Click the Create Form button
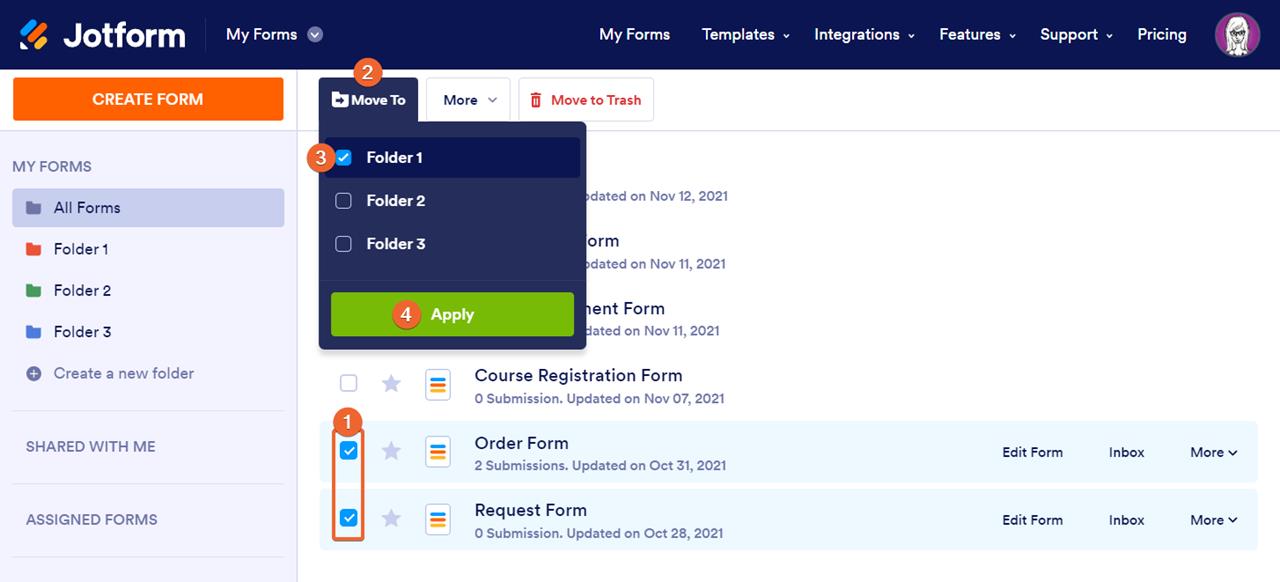Image resolution: width=1280 pixels, height=582 pixels. click(x=148, y=99)
